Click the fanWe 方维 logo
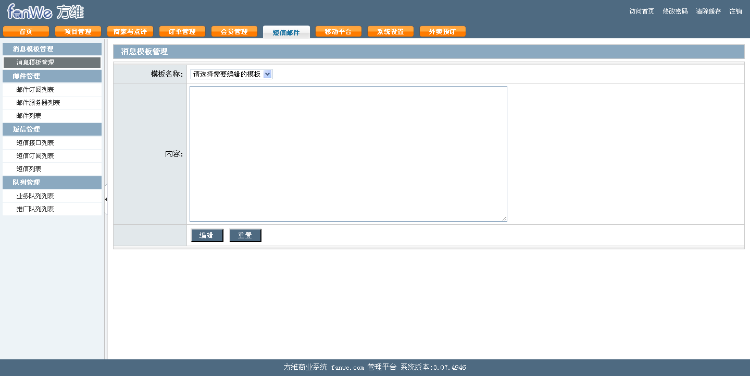This screenshot has height=376, width=750. 45,11
